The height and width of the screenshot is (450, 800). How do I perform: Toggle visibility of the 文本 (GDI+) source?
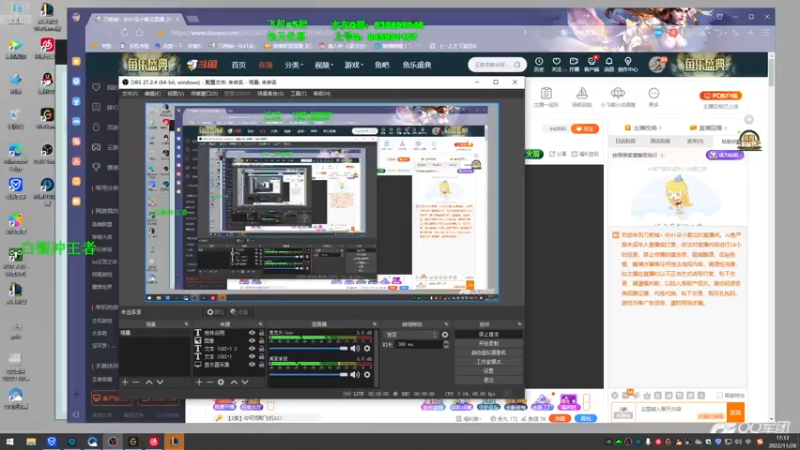click(x=252, y=357)
